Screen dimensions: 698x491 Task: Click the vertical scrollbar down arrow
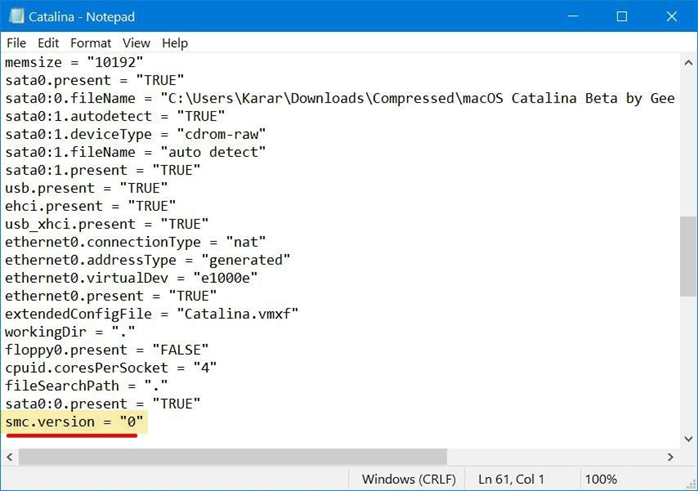tap(688, 439)
